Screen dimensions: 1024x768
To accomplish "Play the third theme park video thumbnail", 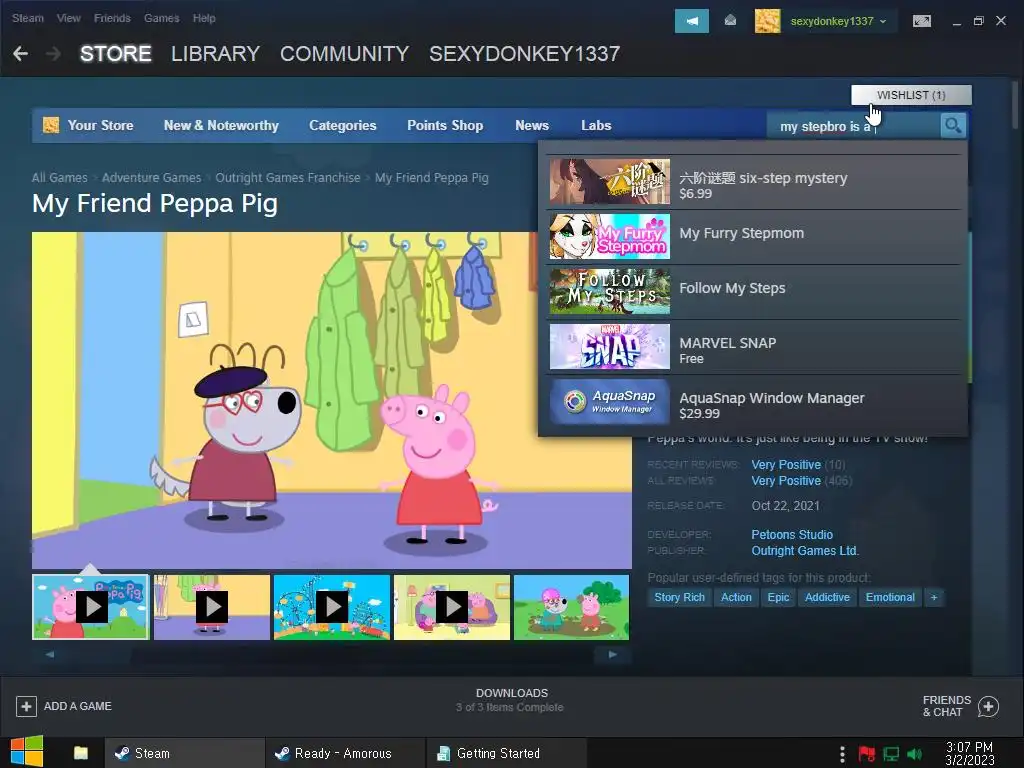I will tap(332, 607).
